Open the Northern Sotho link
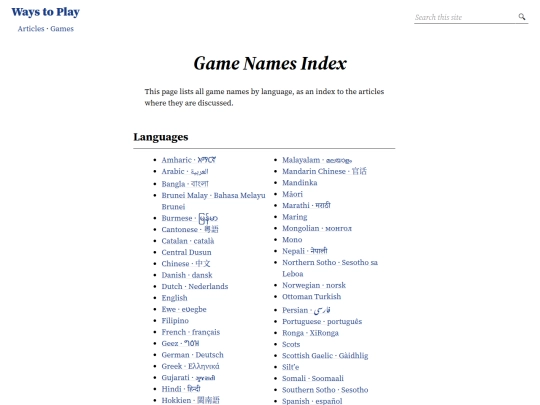Screen dimensions: 540x405 pyautogui.click(x=330, y=268)
